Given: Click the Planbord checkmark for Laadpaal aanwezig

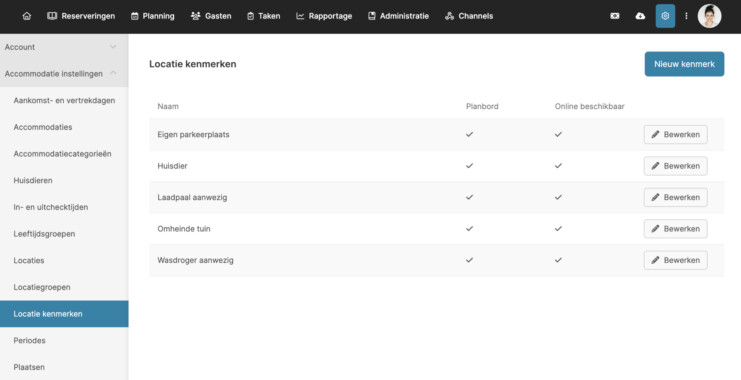Looking at the screenshot, I should (x=469, y=198).
